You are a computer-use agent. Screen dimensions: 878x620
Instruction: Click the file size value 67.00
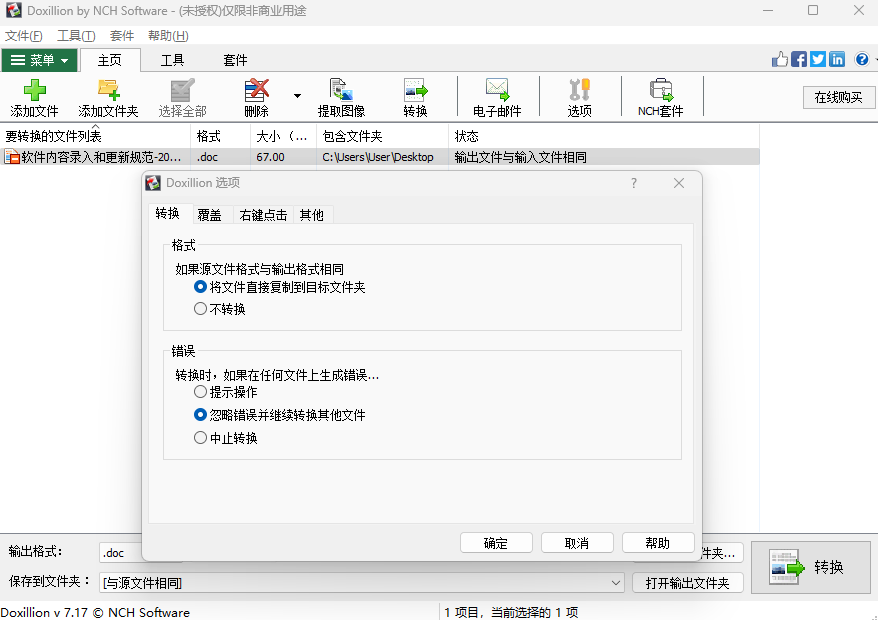(270, 157)
